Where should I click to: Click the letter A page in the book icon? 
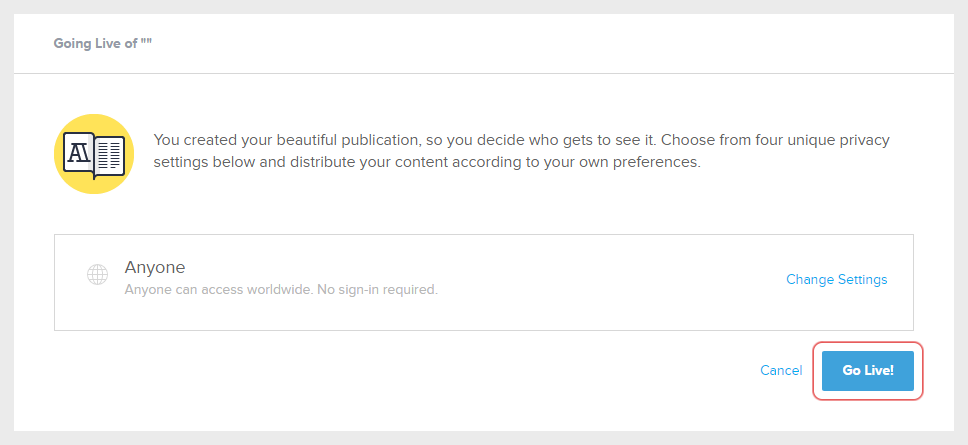[78, 154]
